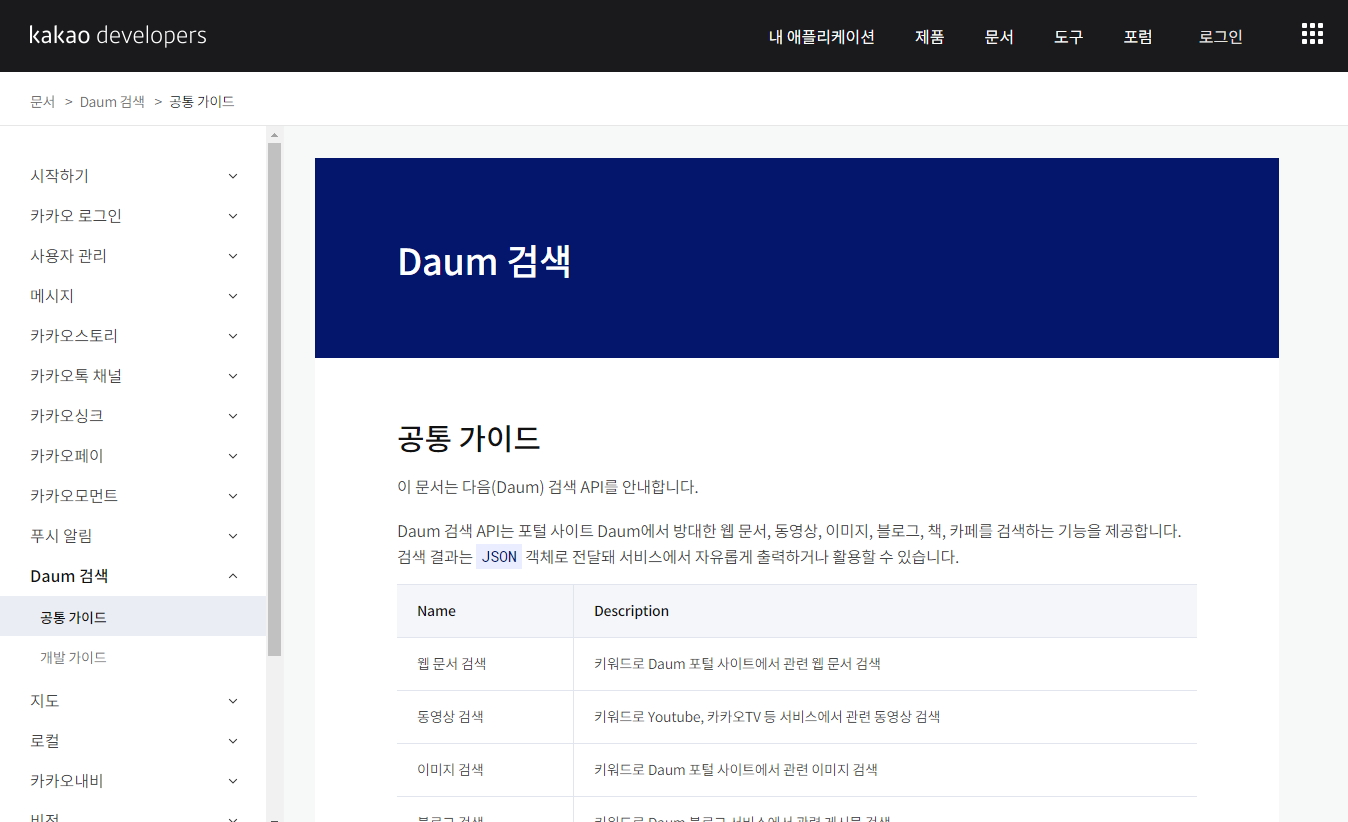Click the 공통 가이드 page heading

[469, 438]
